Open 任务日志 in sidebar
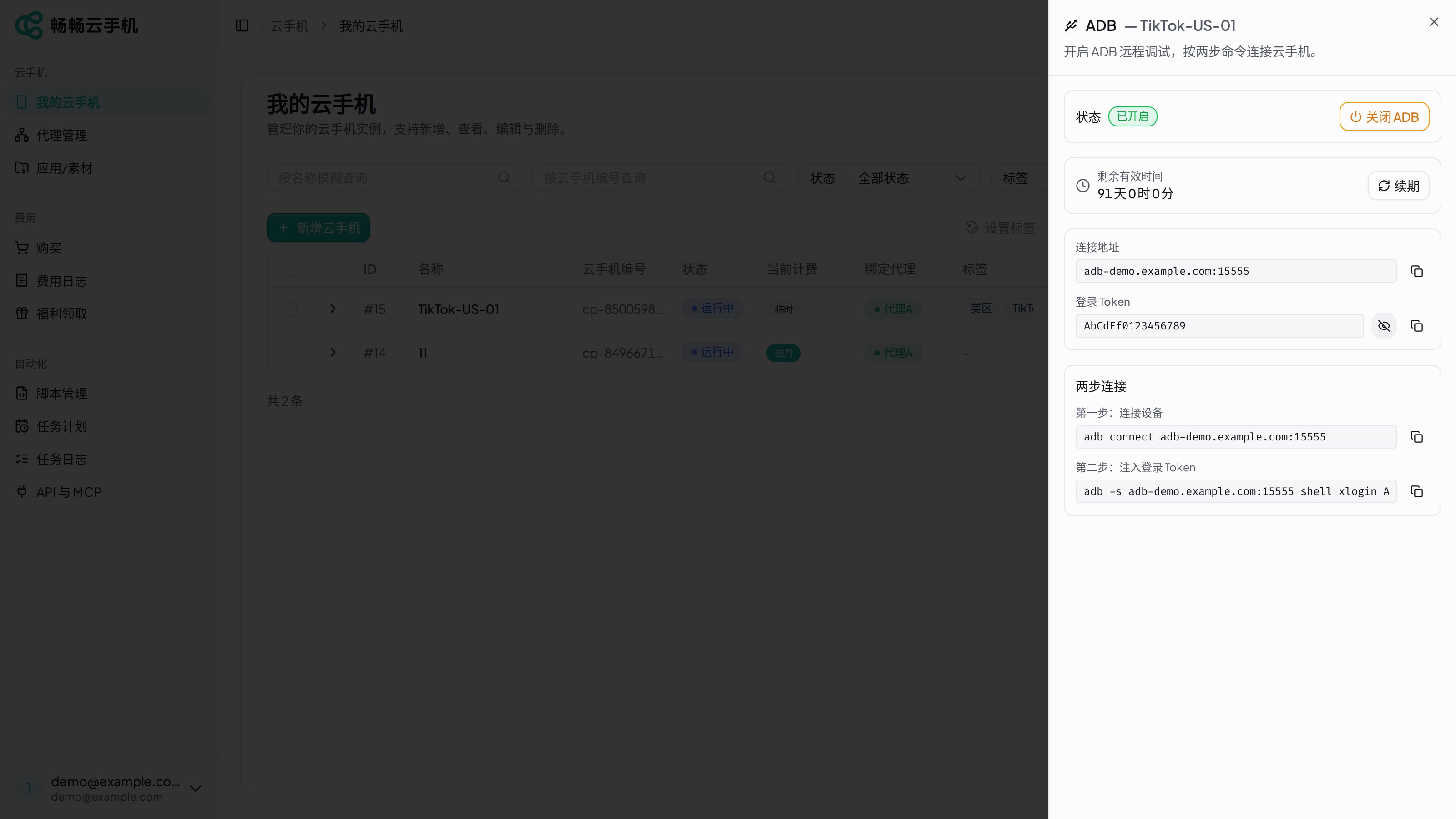Image resolution: width=1456 pixels, height=819 pixels. (x=109, y=460)
